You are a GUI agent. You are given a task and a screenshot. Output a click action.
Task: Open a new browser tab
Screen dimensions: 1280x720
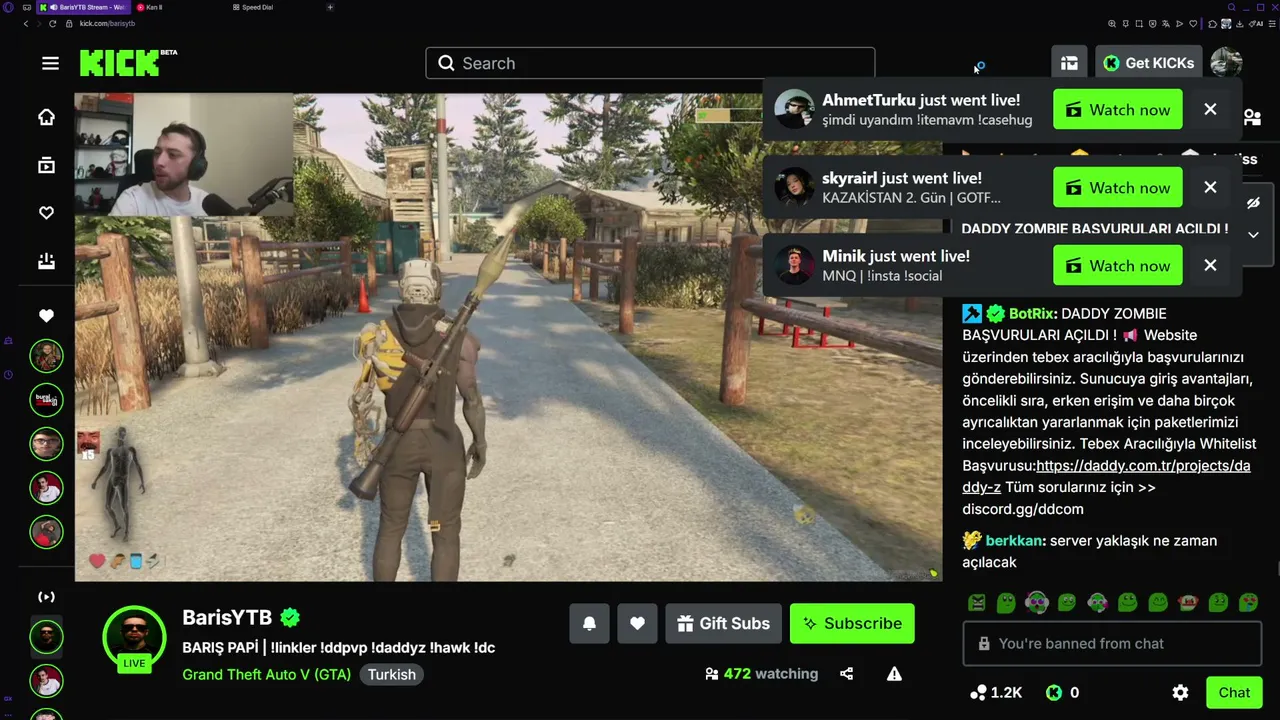tap(330, 7)
